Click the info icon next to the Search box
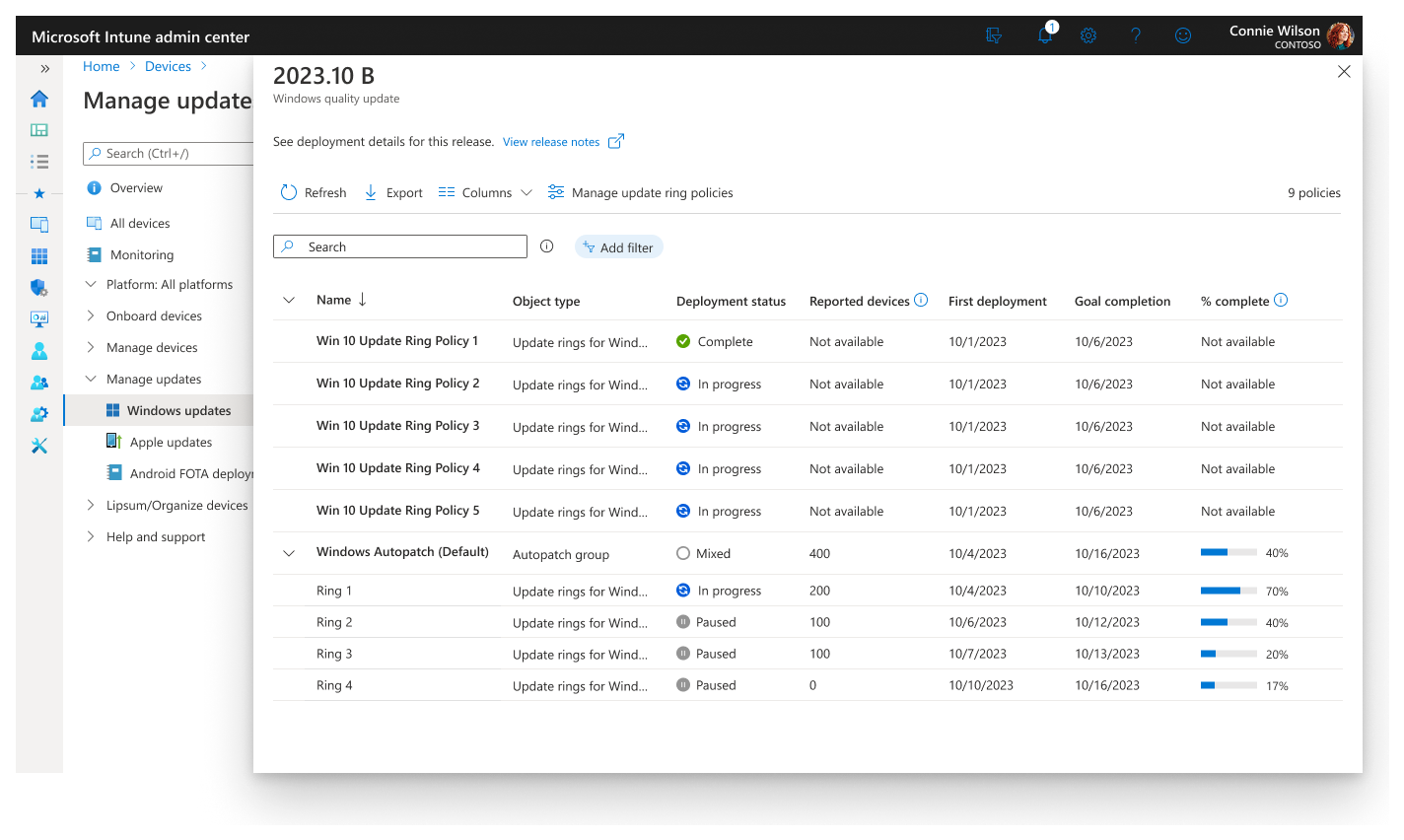Viewport: 1404px width, 840px height. click(547, 246)
